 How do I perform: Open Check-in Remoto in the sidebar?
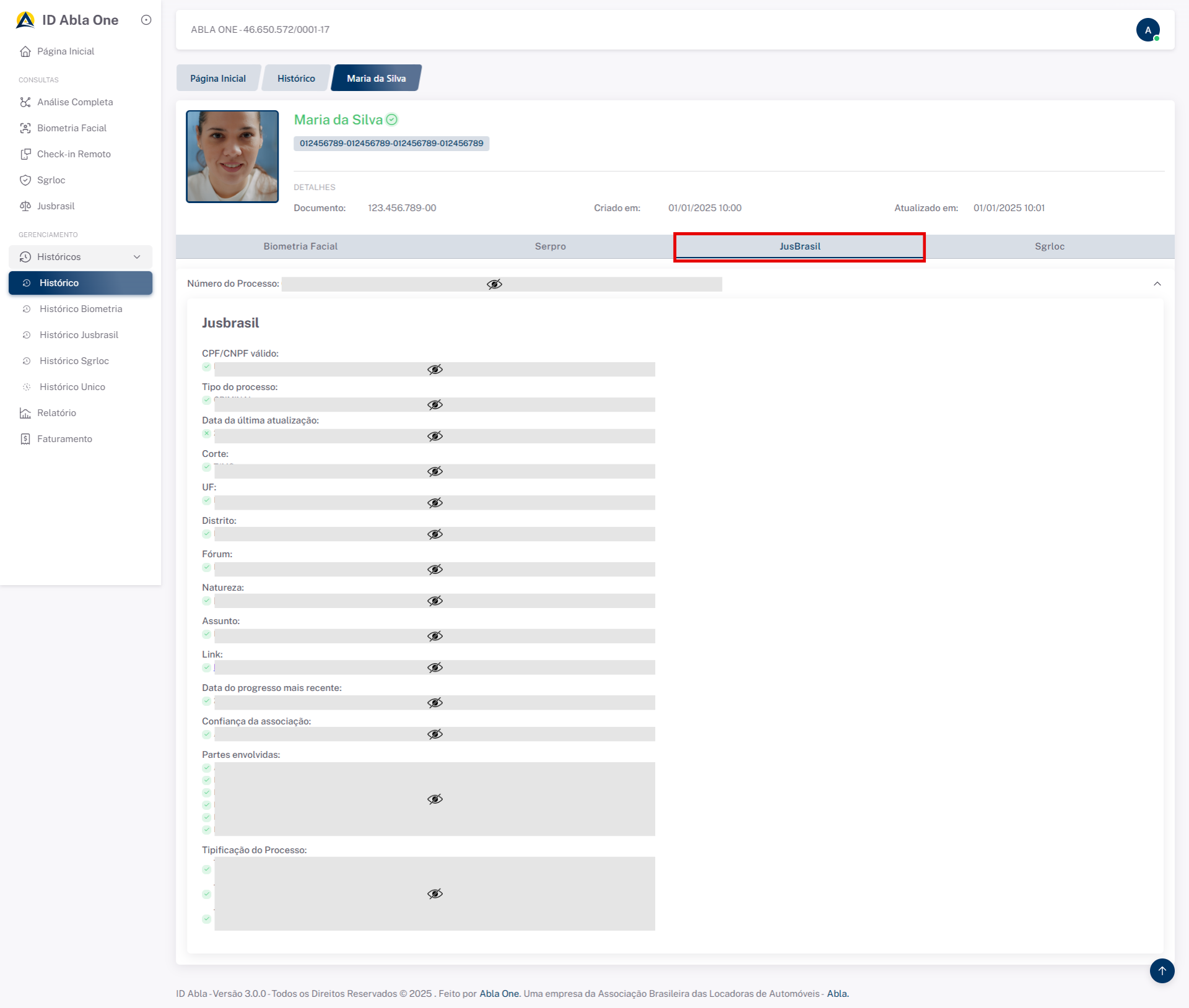[x=74, y=154]
